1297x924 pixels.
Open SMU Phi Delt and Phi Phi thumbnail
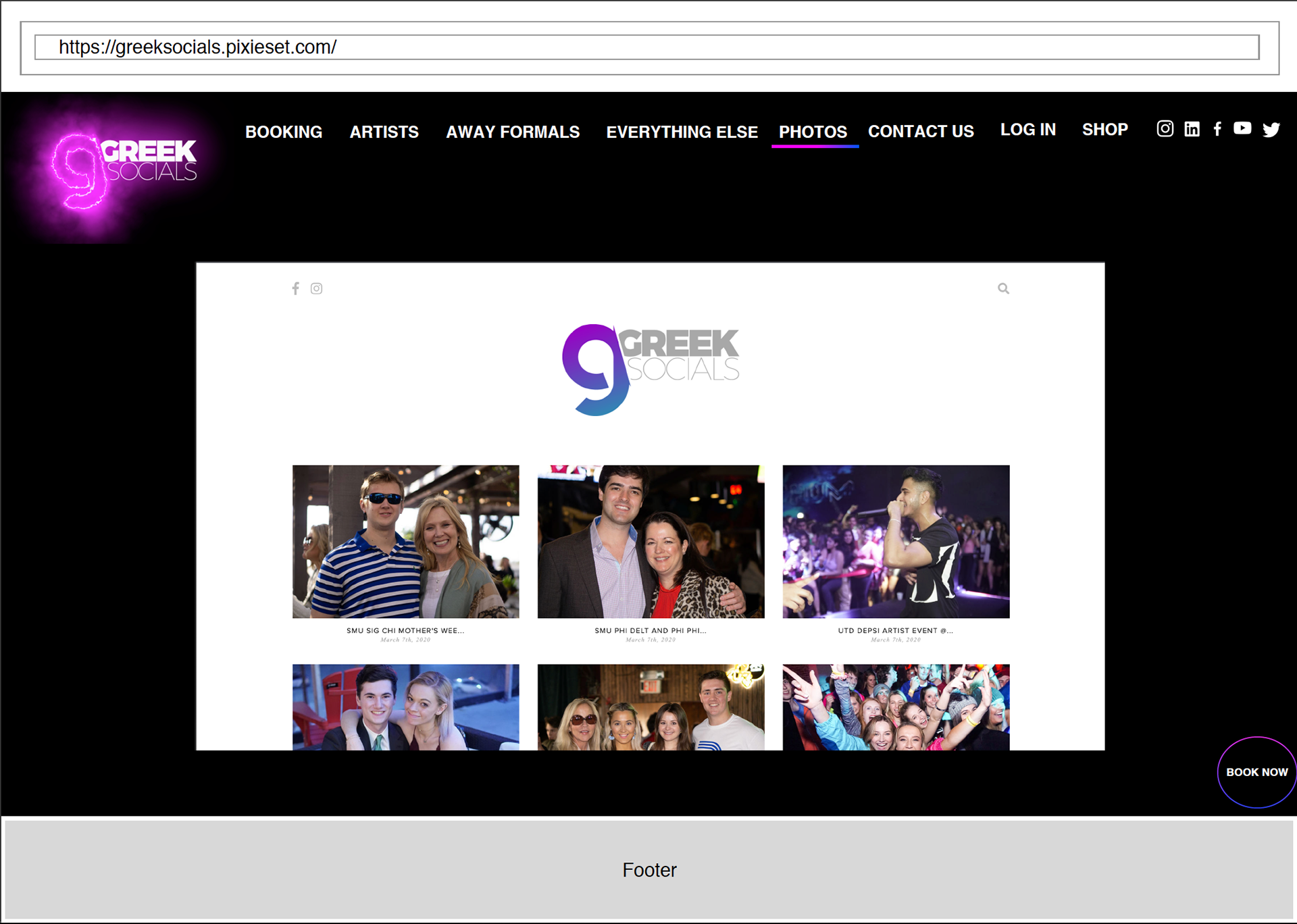651,541
